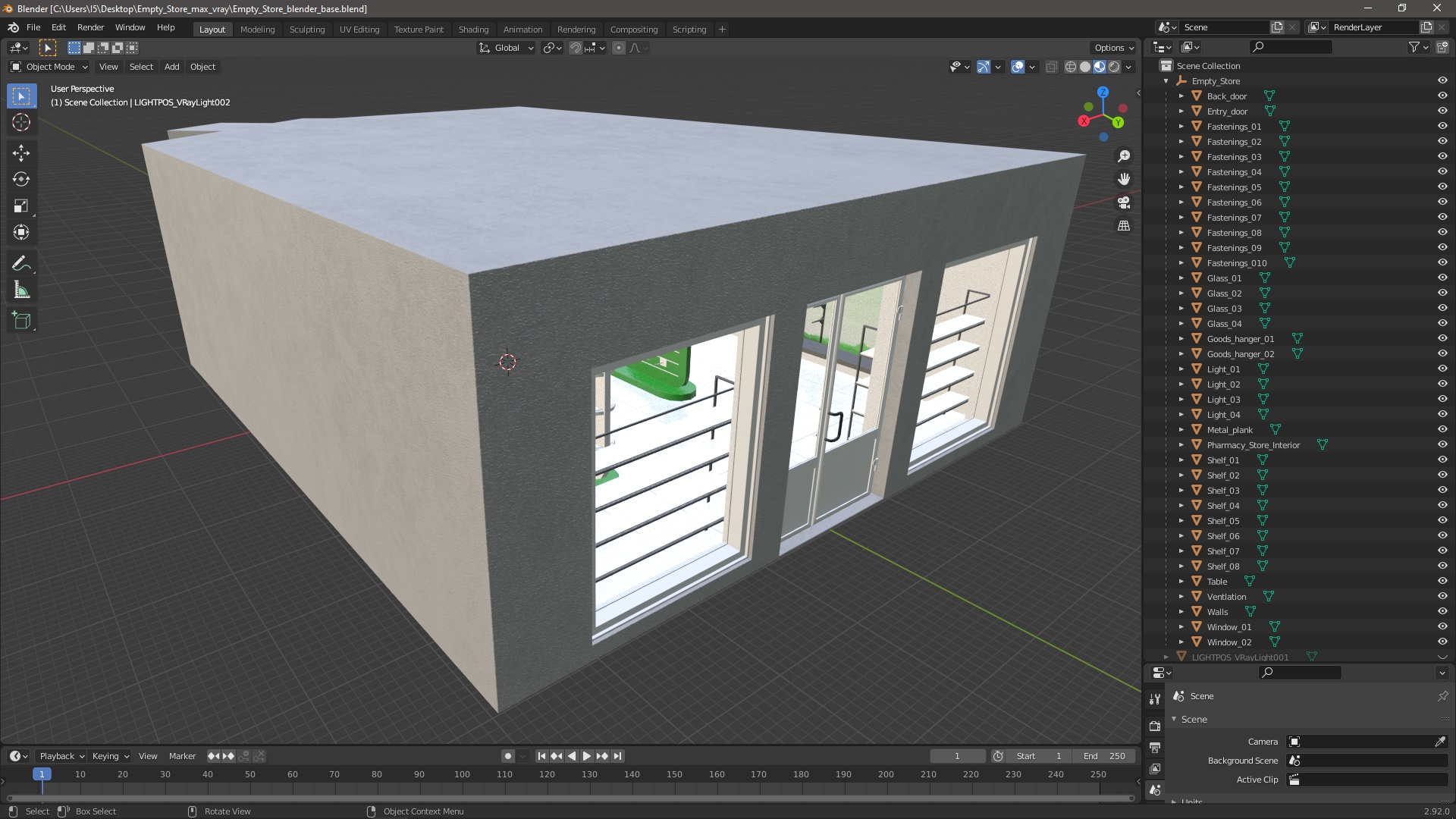This screenshot has width=1456, height=819.
Task: Switch to the Shading workspace tab
Action: (473, 30)
